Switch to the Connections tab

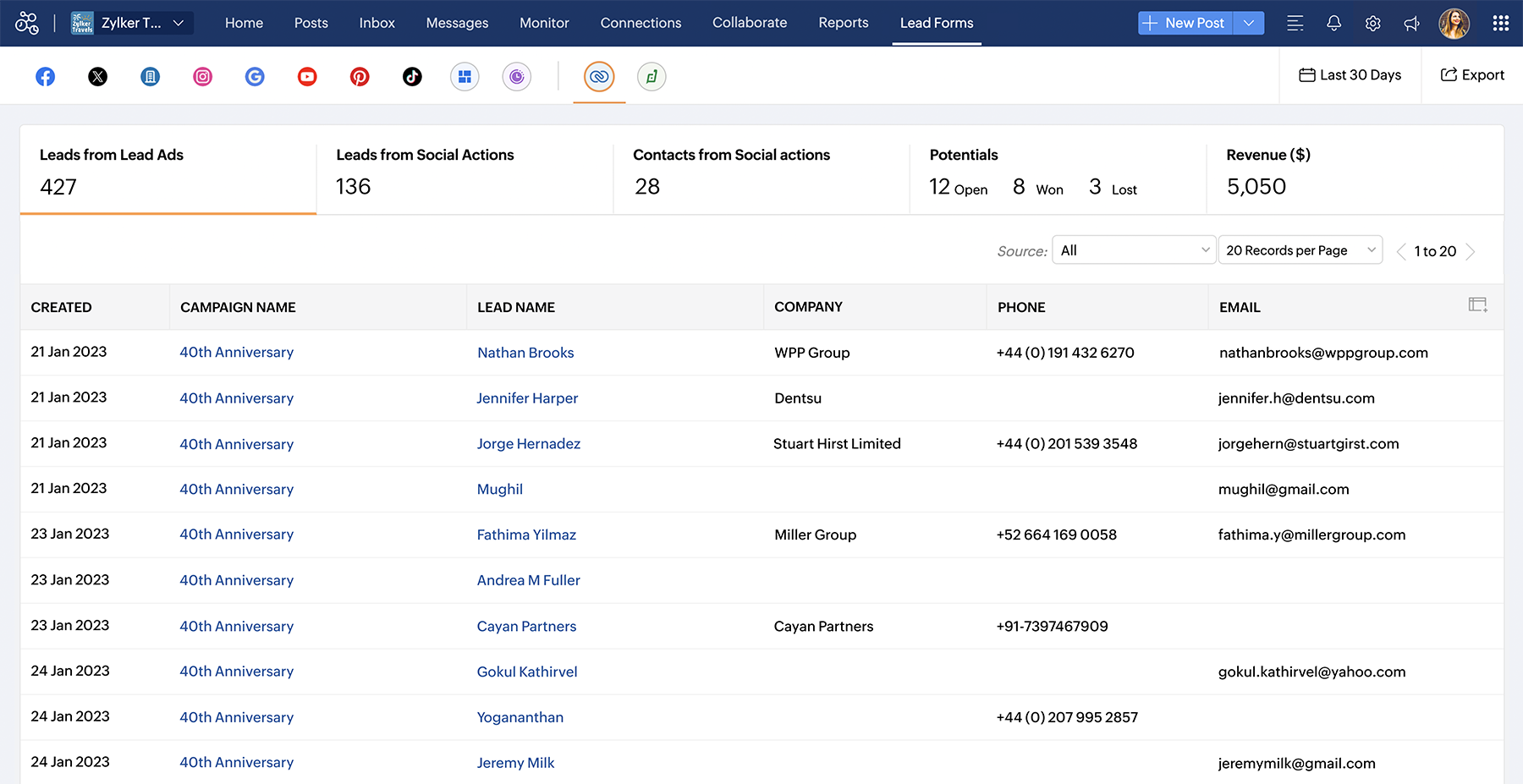tap(641, 23)
